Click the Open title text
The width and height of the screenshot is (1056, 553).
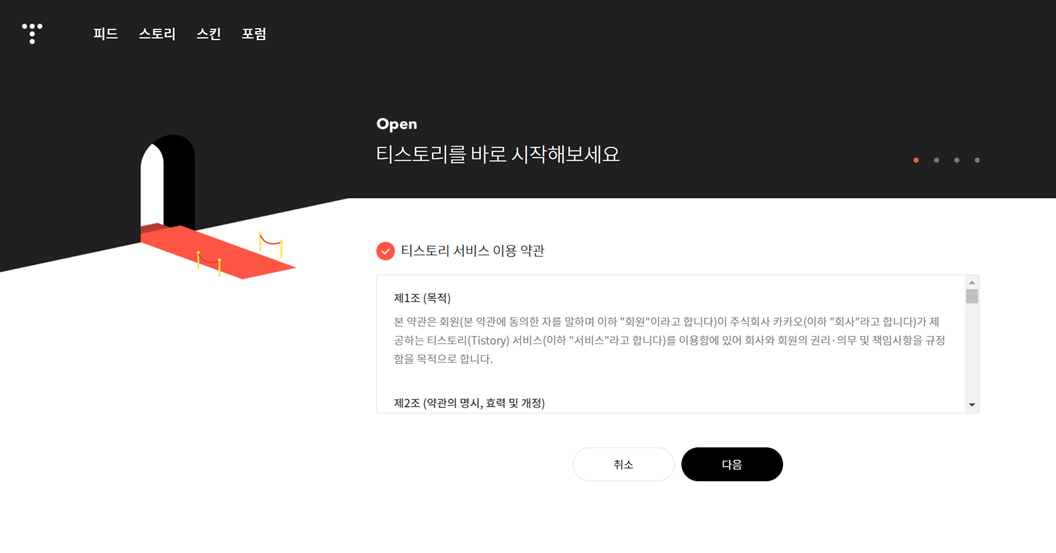pyautogui.click(x=397, y=124)
